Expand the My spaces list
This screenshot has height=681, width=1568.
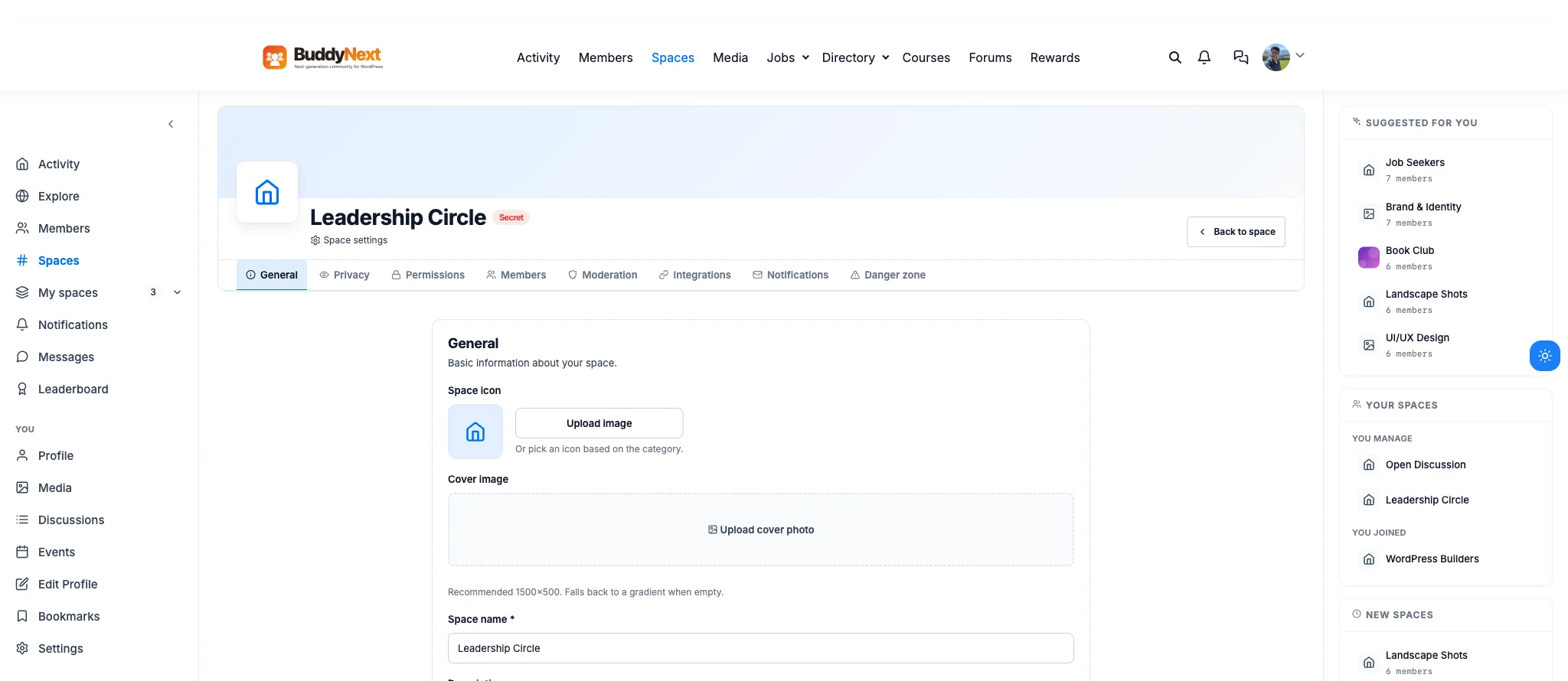pyautogui.click(x=178, y=292)
